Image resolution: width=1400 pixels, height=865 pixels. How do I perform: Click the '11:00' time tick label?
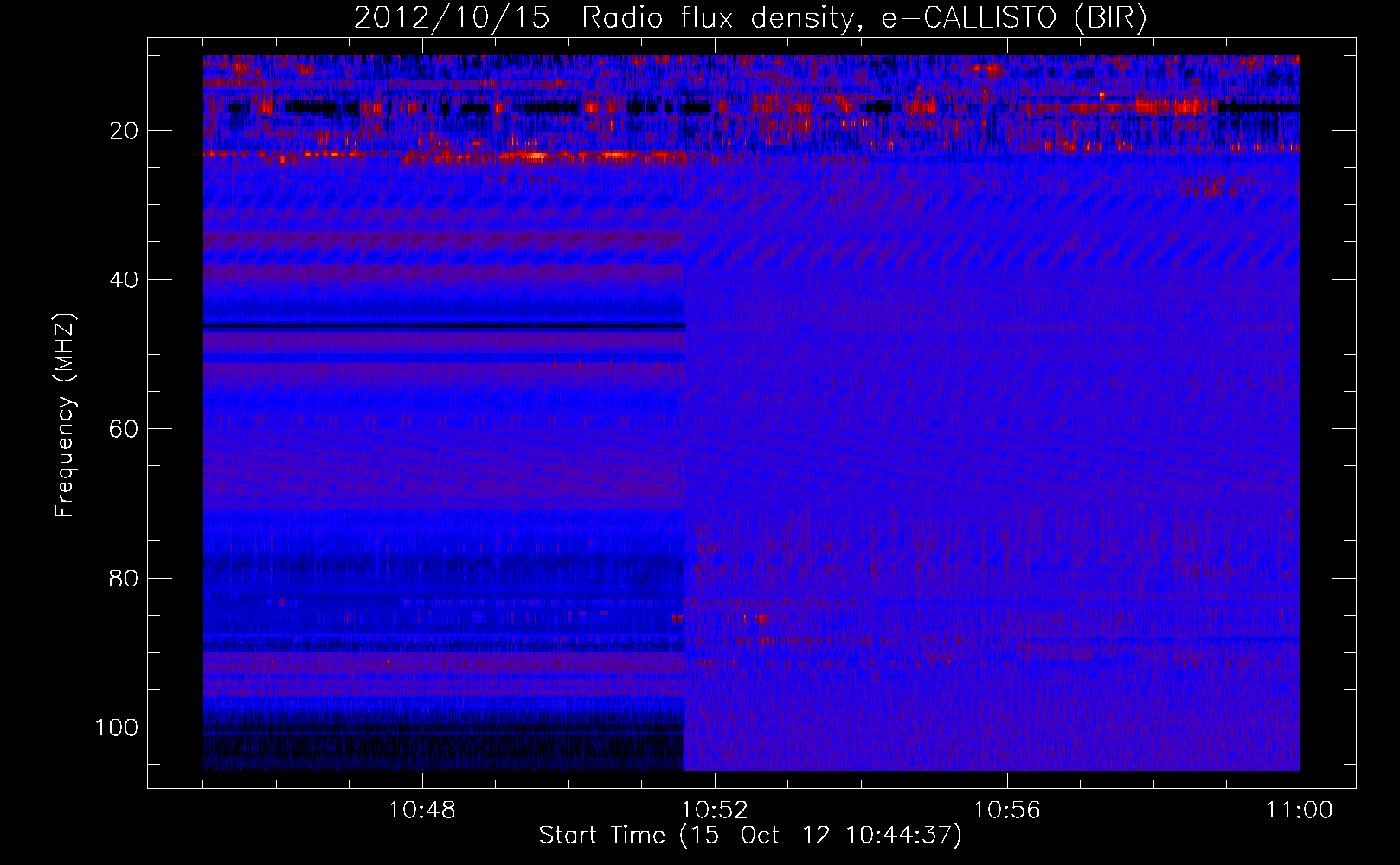(x=1299, y=811)
